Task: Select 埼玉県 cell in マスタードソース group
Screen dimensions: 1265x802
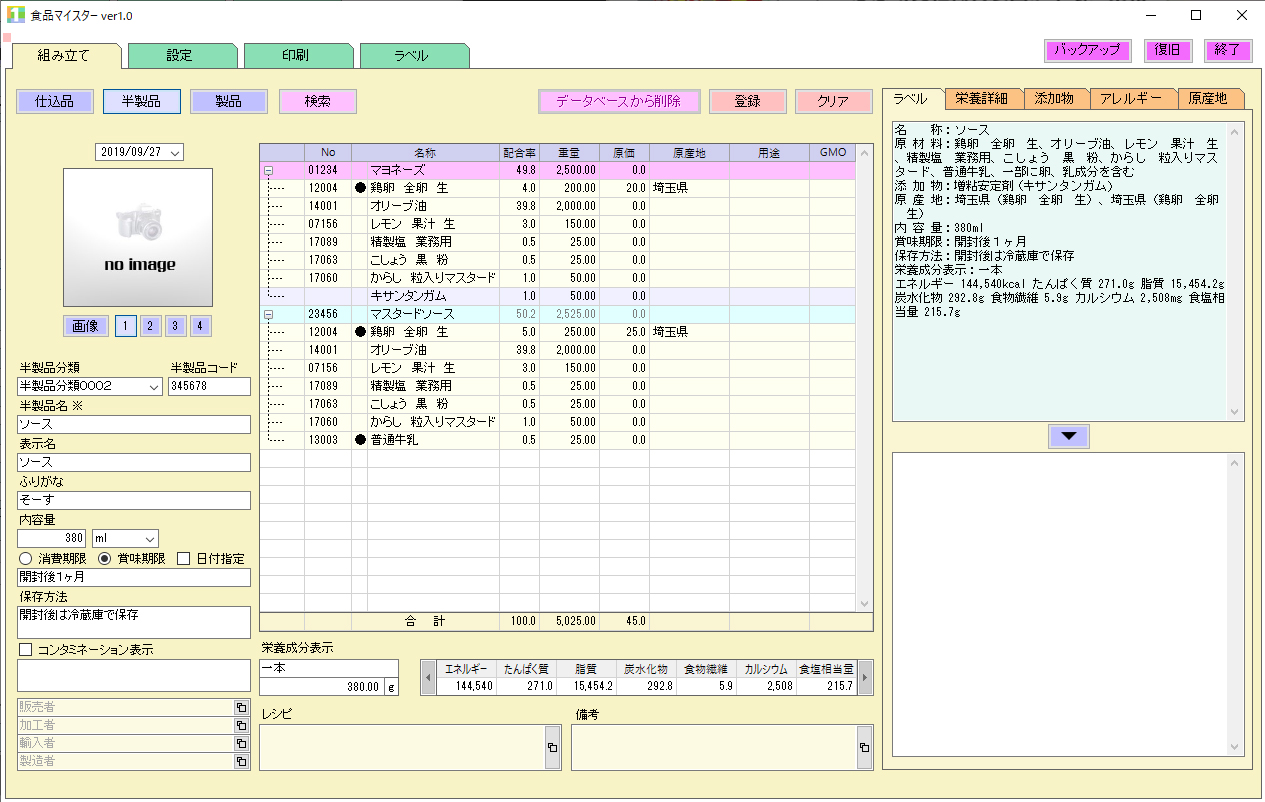Action: (689, 332)
